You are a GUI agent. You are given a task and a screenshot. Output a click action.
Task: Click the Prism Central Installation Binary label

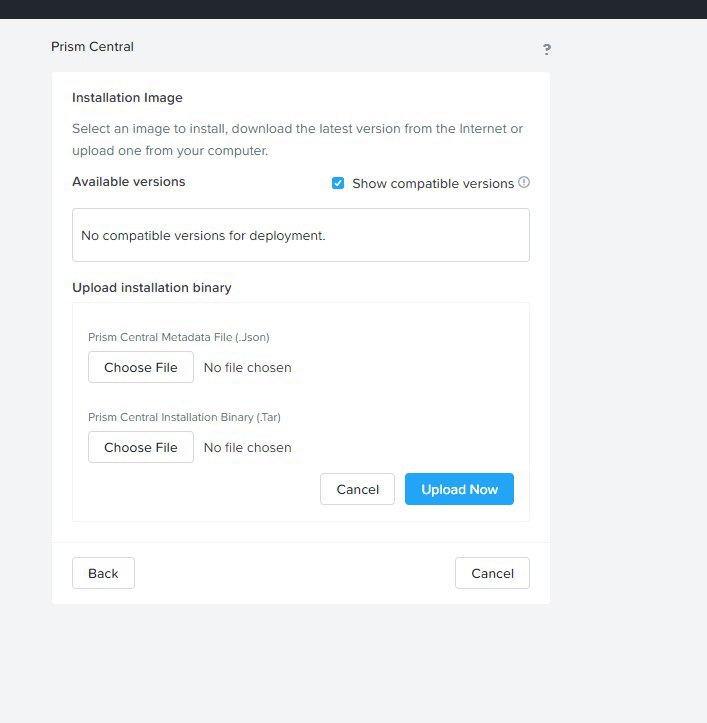(184, 417)
